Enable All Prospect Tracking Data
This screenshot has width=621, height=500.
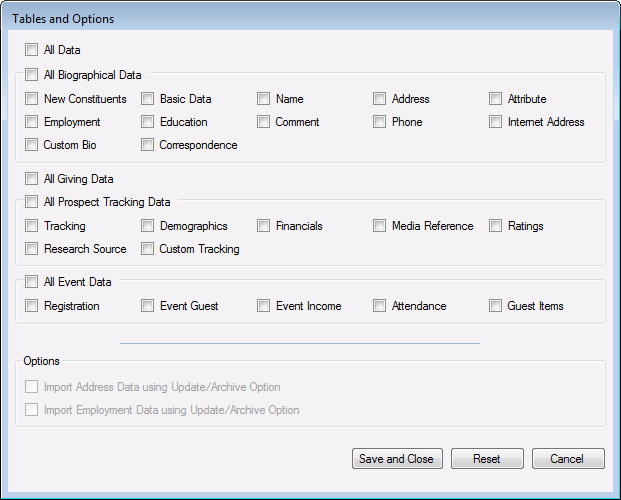click(x=31, y=202)
